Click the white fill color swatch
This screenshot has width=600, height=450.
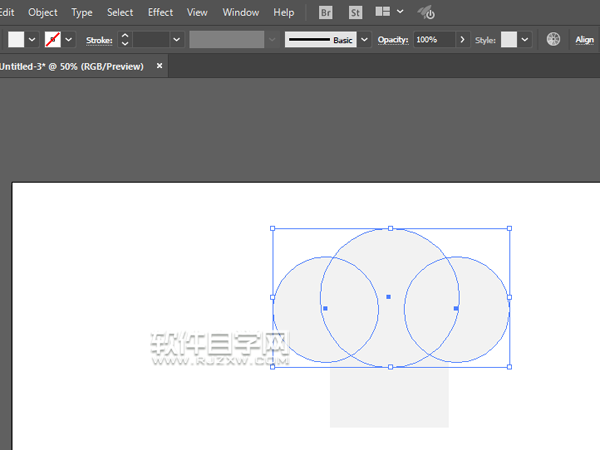(16, 40)
